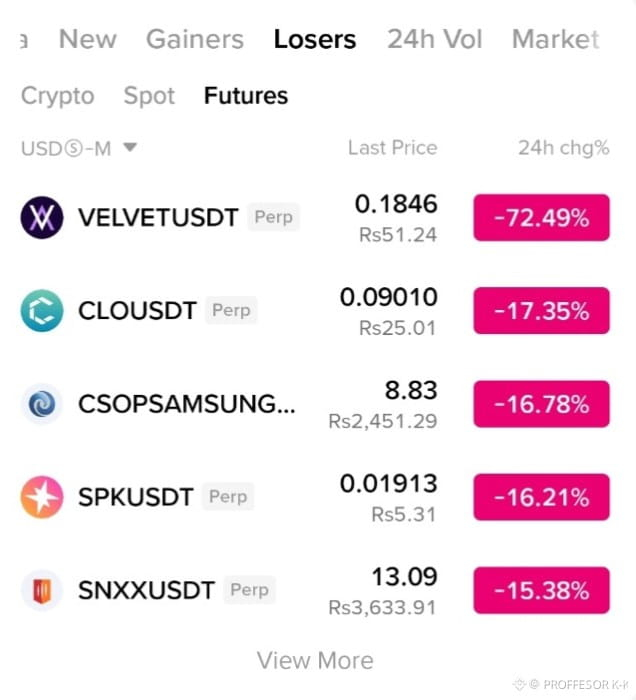The image size is (636, 700).
Task: Sort by Last Price column header
Action: pos(393,148)
